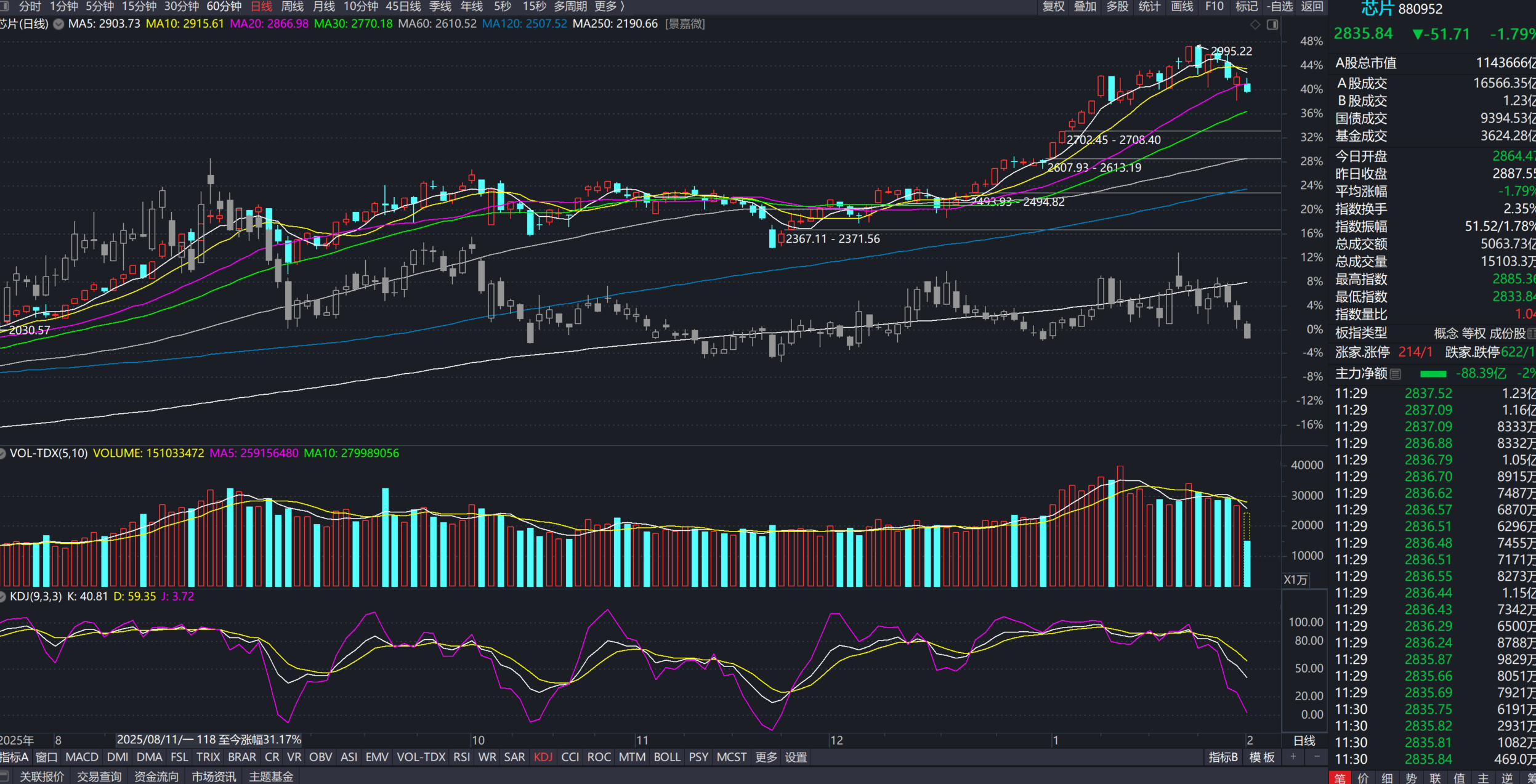Open 资金流向 at the bottom
The image size is (1536, 784).
coord(156,777)
